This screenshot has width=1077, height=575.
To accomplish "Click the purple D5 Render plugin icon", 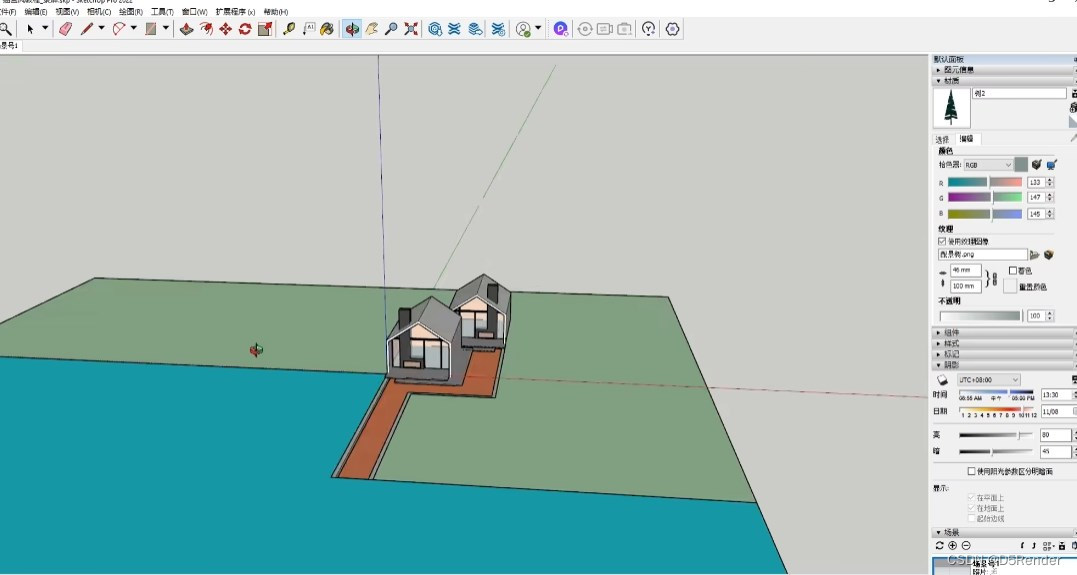I will [x=560, y=29].
